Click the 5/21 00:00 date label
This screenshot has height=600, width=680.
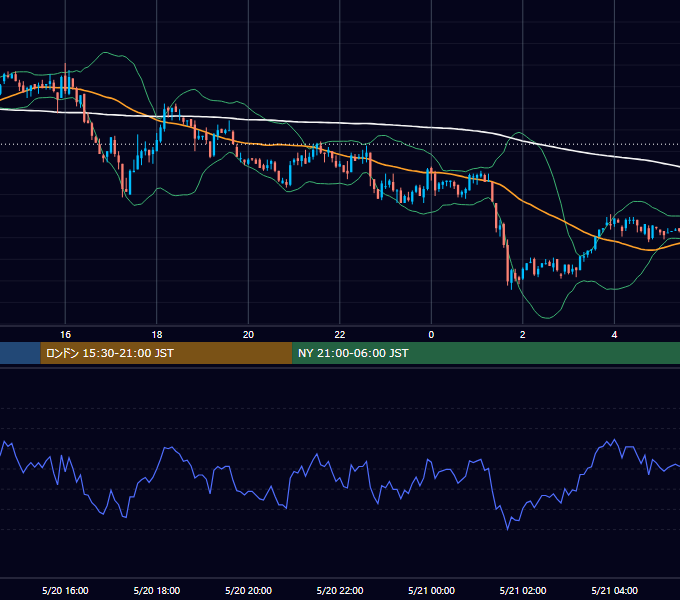click(432, 590)
